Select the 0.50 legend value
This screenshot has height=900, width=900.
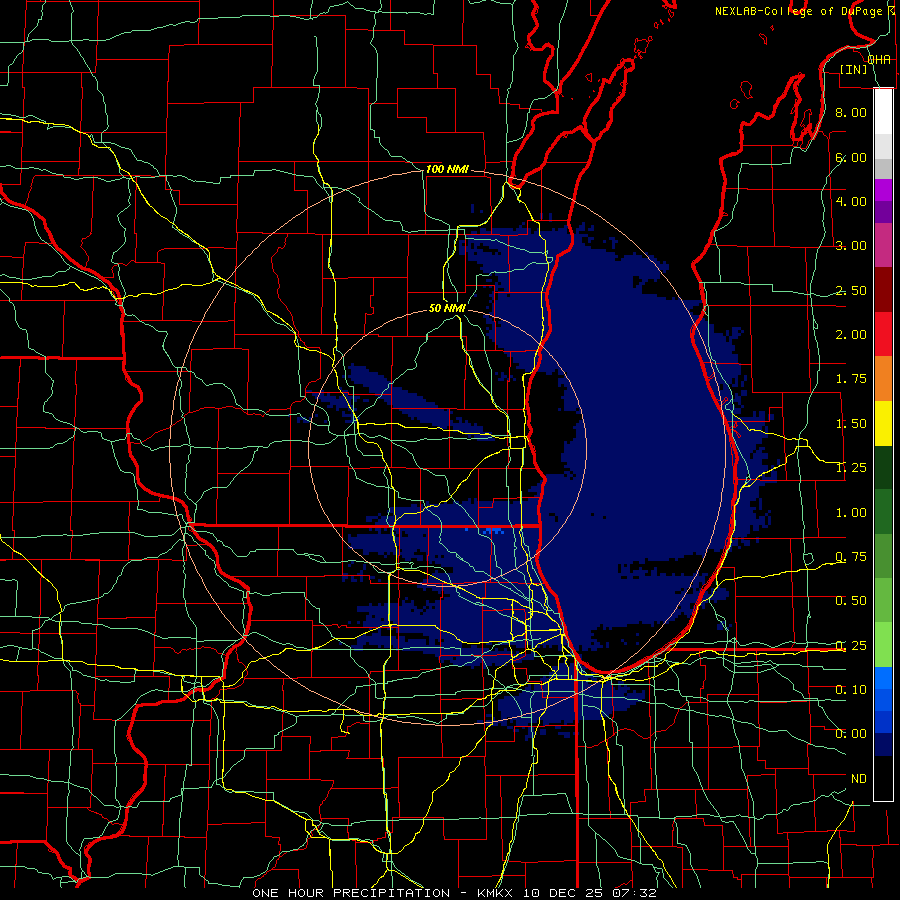[x=851, y=601]
